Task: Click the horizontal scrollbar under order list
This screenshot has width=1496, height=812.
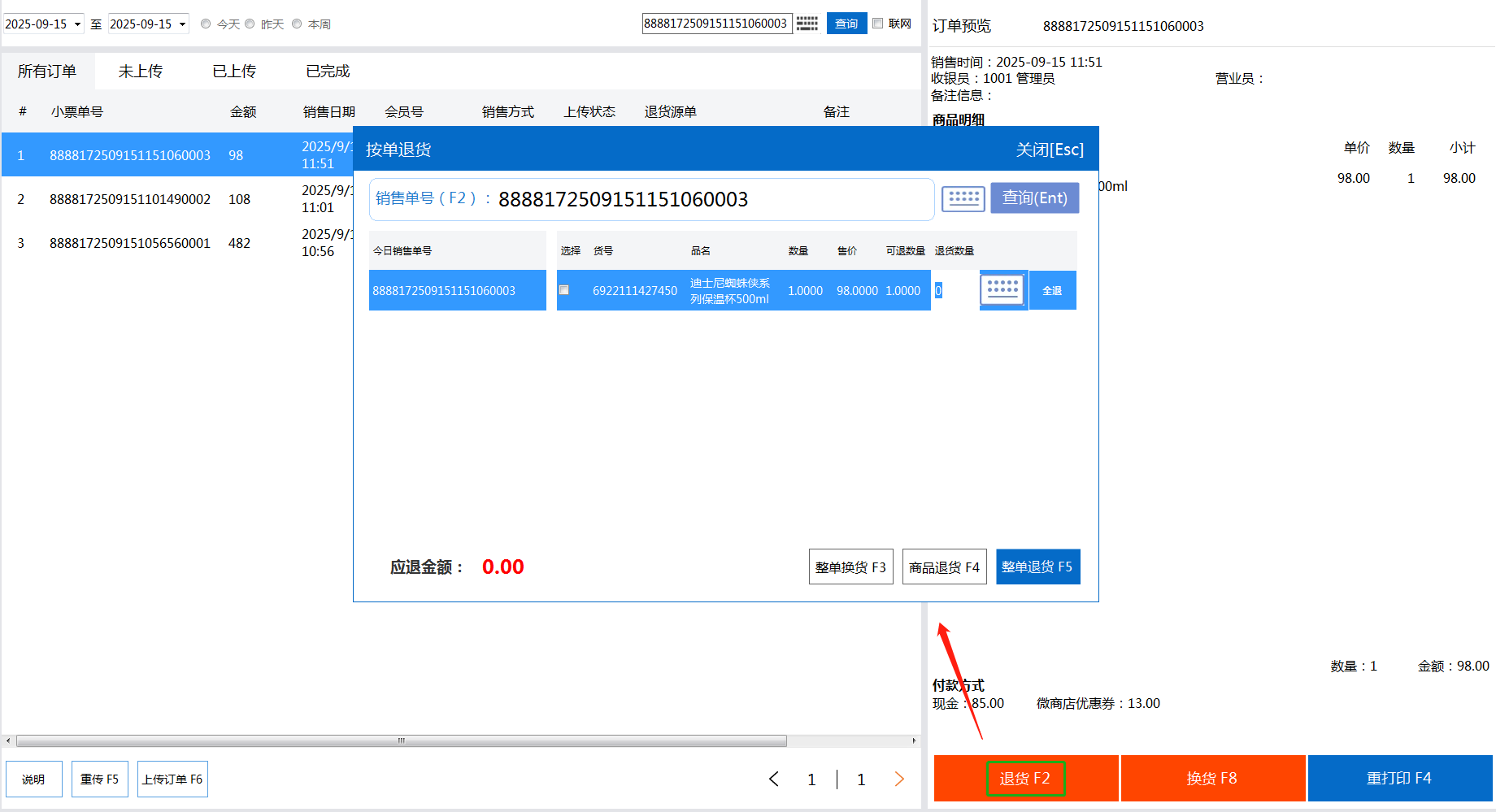Action: [401, 740]
